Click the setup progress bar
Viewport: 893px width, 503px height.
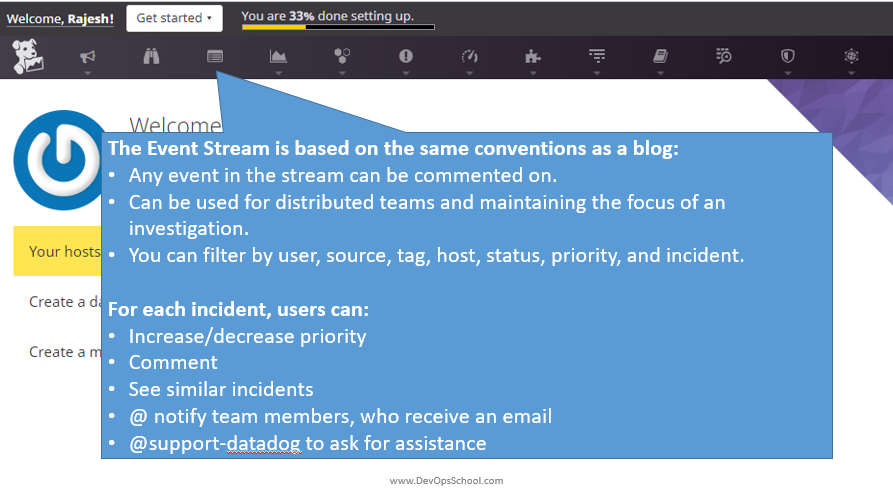pos(338,27)
